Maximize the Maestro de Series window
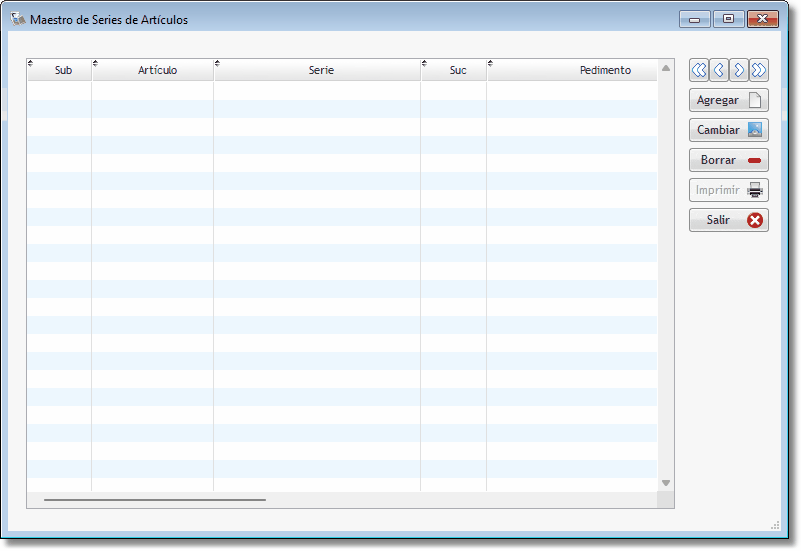 coord(728,19)
